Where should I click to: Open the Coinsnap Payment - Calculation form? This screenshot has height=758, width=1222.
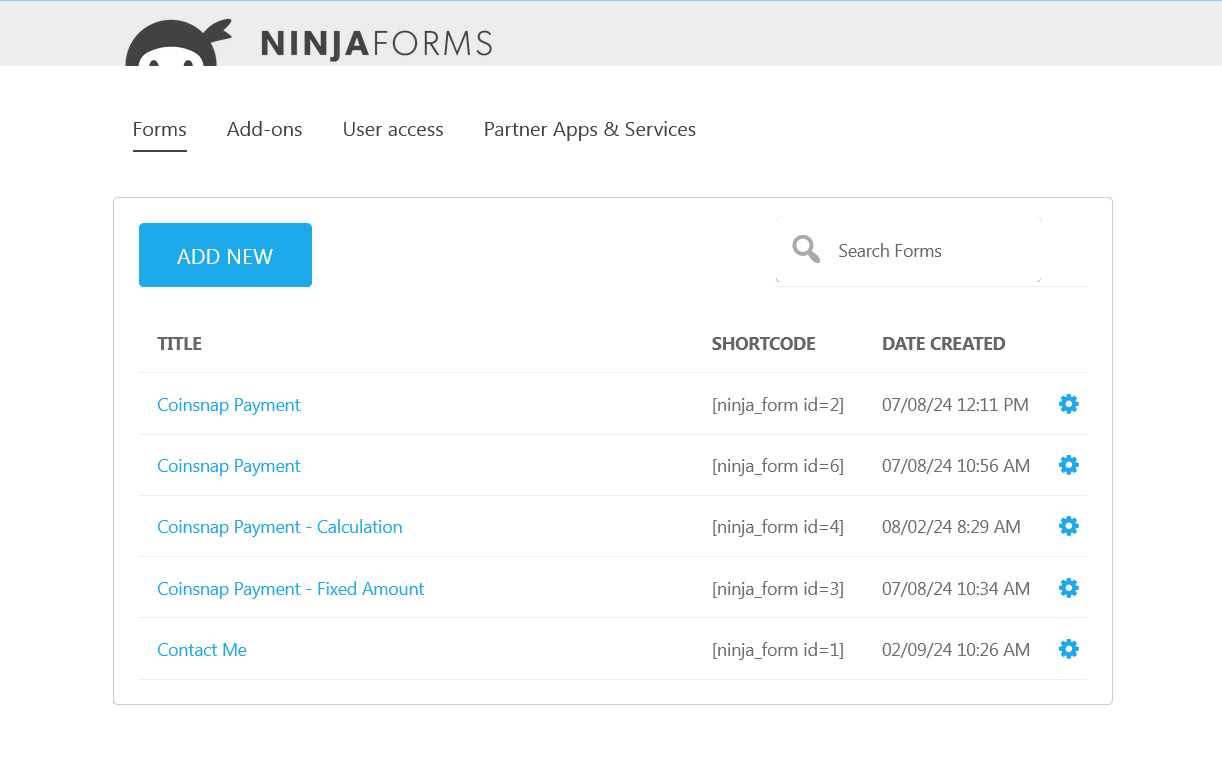coord(279,526)
